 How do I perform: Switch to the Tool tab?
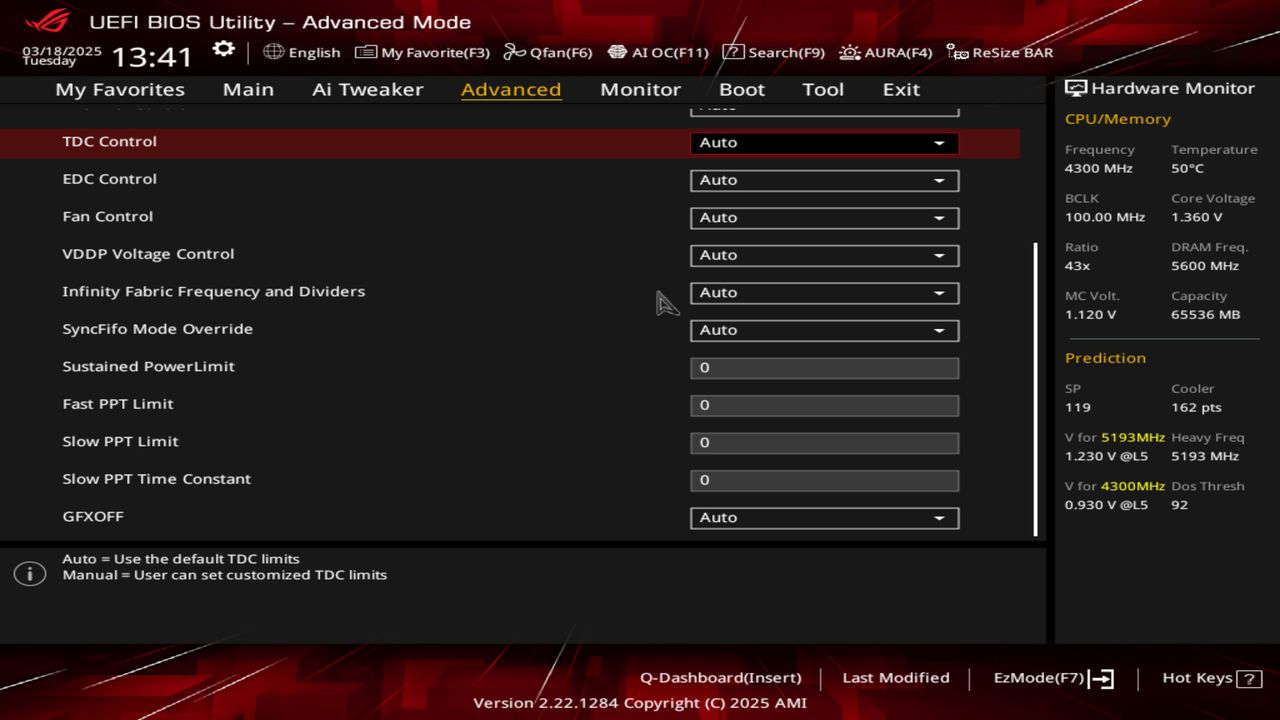[823, 89]
